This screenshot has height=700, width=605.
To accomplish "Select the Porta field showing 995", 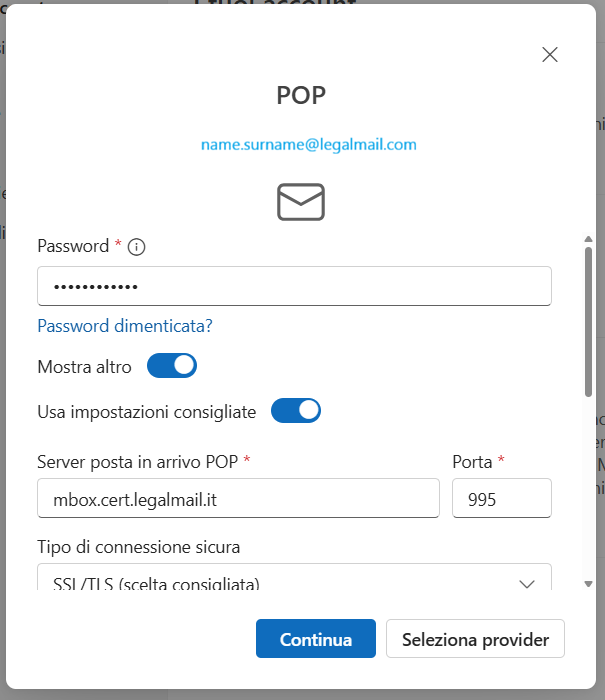I will 502,498.
